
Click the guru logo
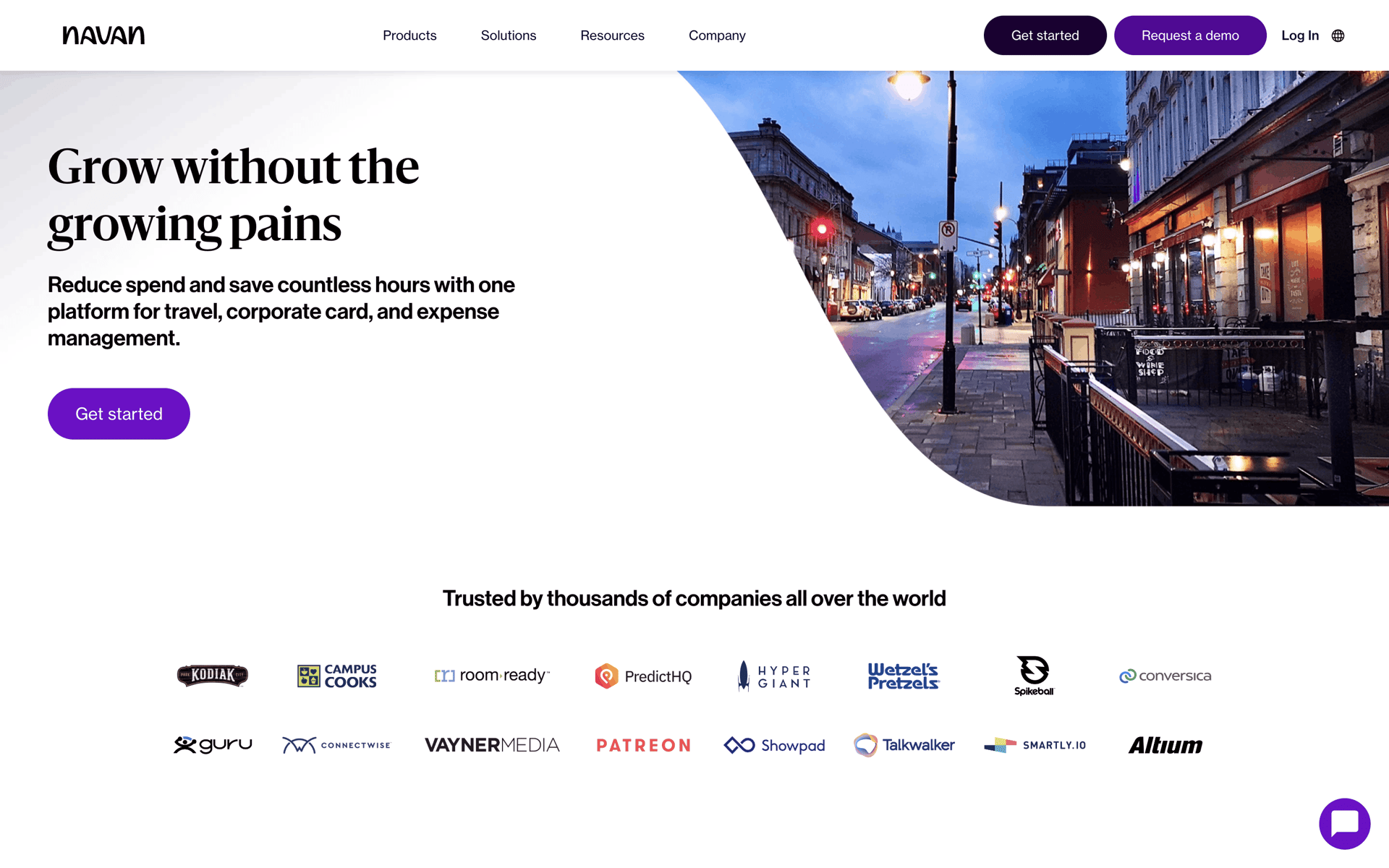213,745
